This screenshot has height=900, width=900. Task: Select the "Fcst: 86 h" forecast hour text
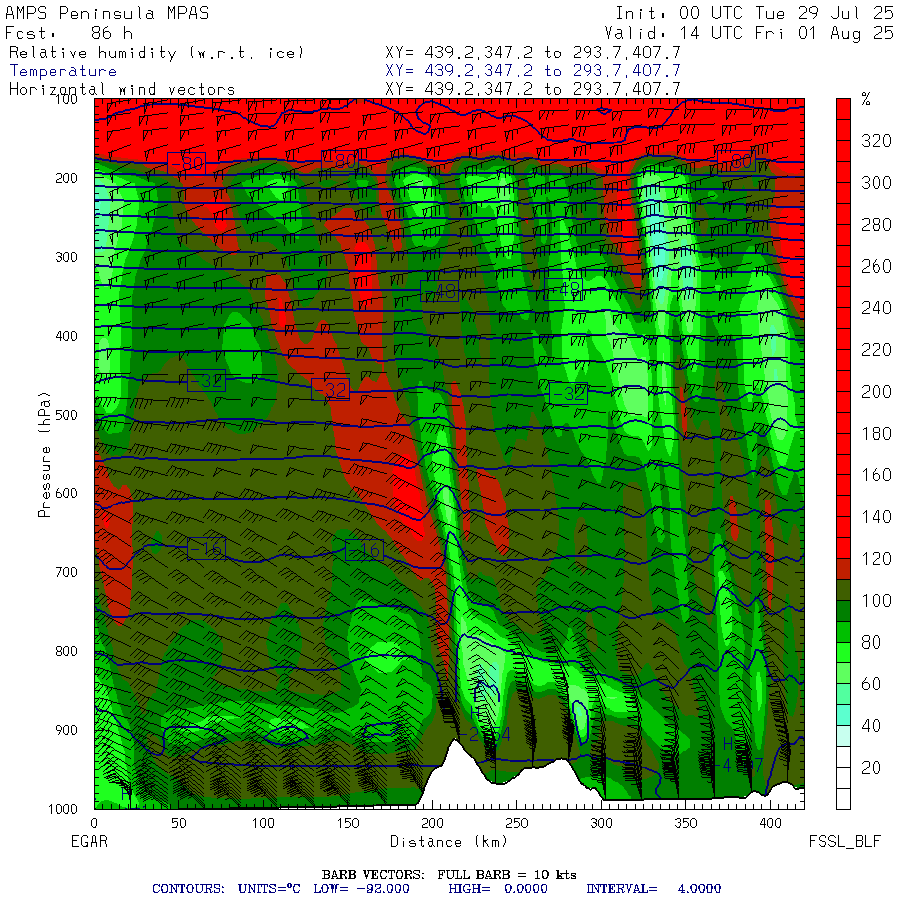click(x=69, y=33)
